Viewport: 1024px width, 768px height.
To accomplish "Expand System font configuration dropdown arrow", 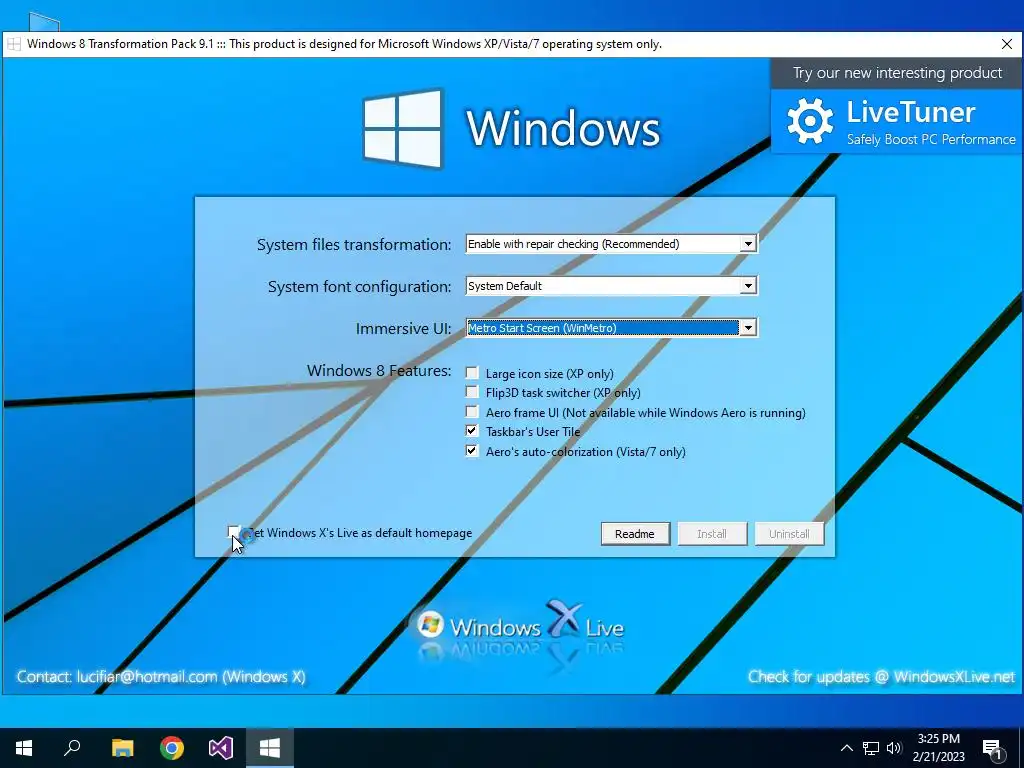I will coord(748,286).
